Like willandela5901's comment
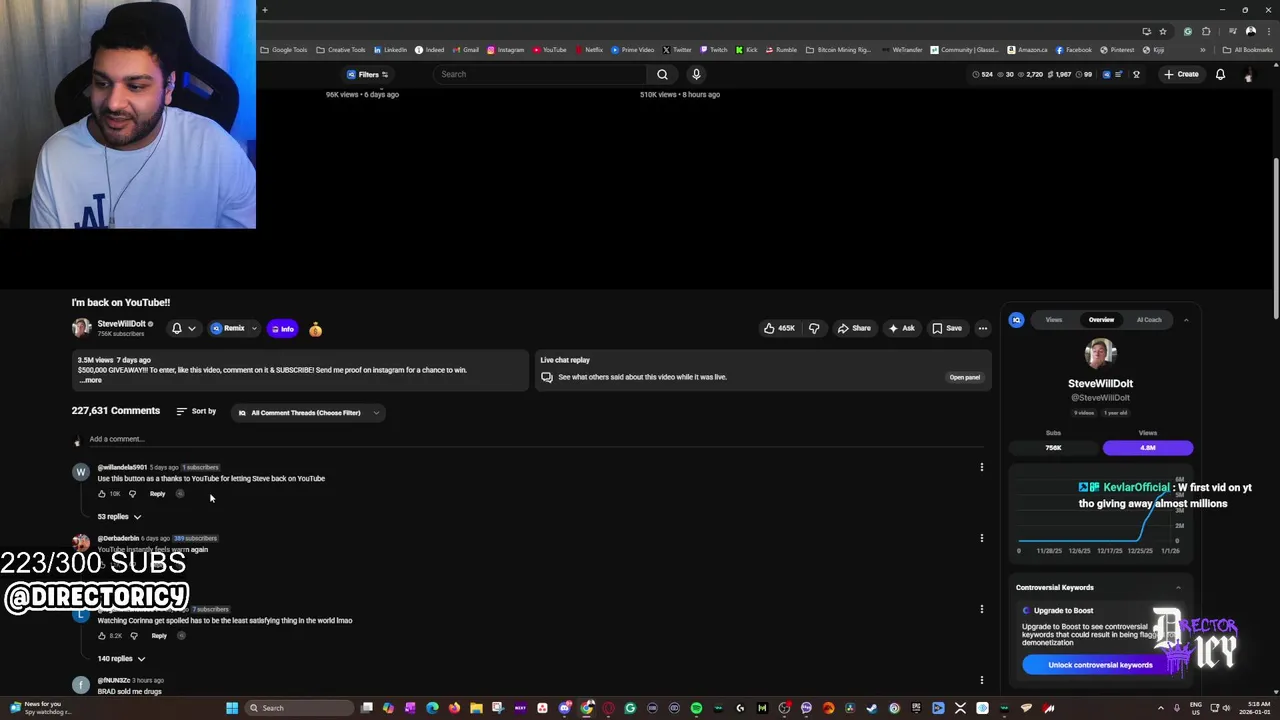The height and width of the screenshot is (720, 1280). coord(102,494)
